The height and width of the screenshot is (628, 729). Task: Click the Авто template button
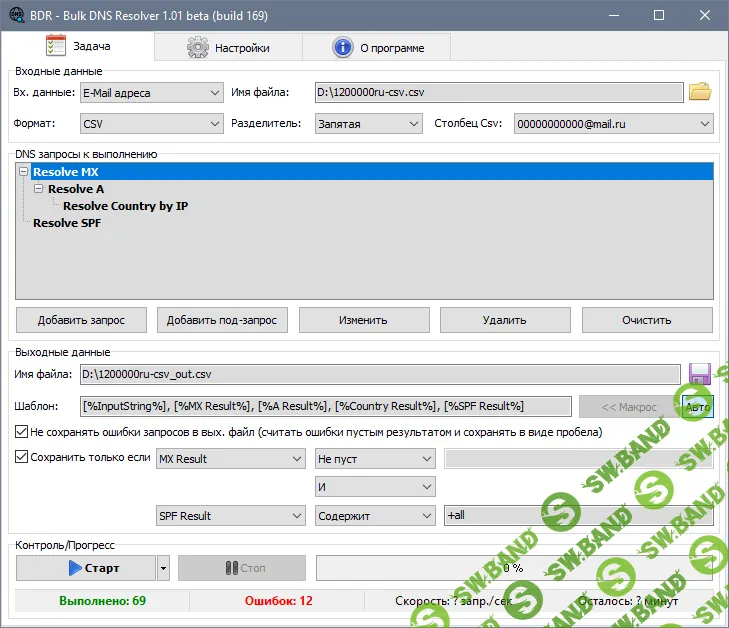[697, 407]
